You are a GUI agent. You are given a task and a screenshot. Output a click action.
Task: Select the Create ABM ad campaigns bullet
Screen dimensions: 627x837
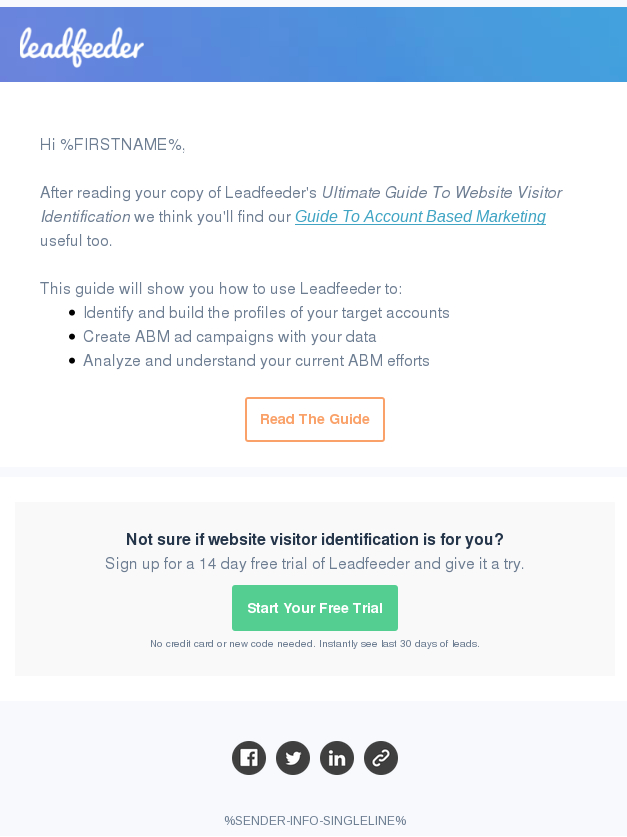point(230,336)
